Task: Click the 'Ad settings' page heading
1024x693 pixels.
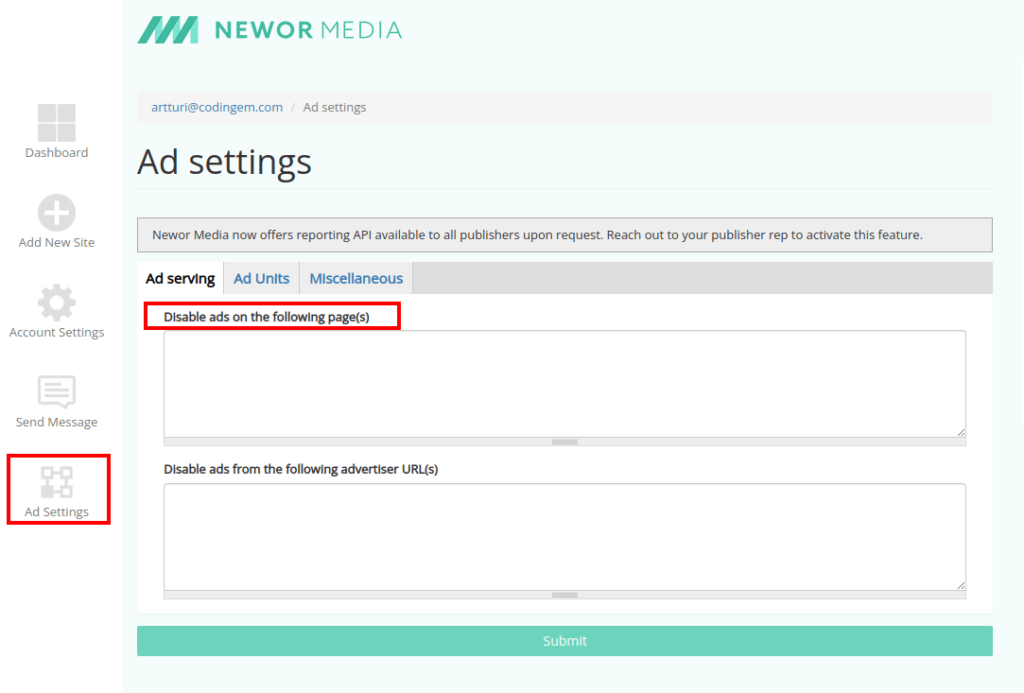Action: click(x=224, y=161)
